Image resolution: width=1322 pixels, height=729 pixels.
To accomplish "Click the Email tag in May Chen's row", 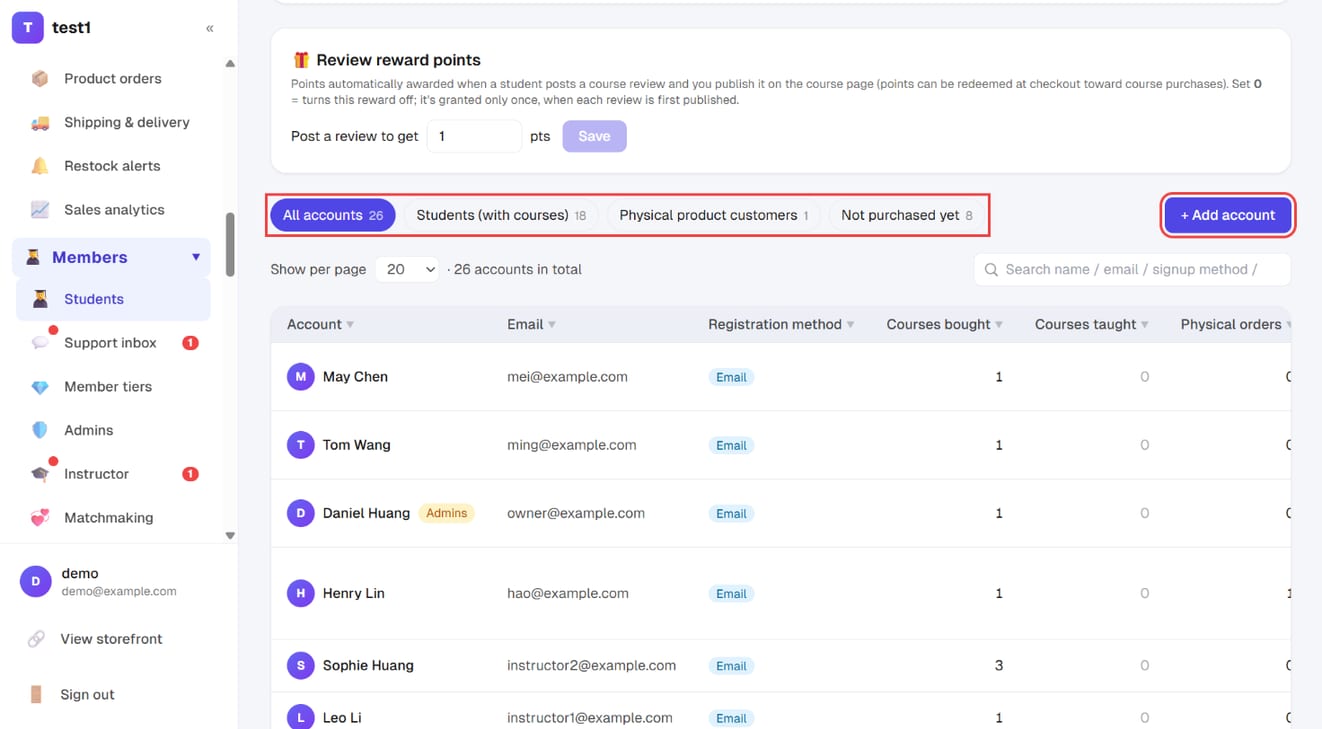I will 731,377.
